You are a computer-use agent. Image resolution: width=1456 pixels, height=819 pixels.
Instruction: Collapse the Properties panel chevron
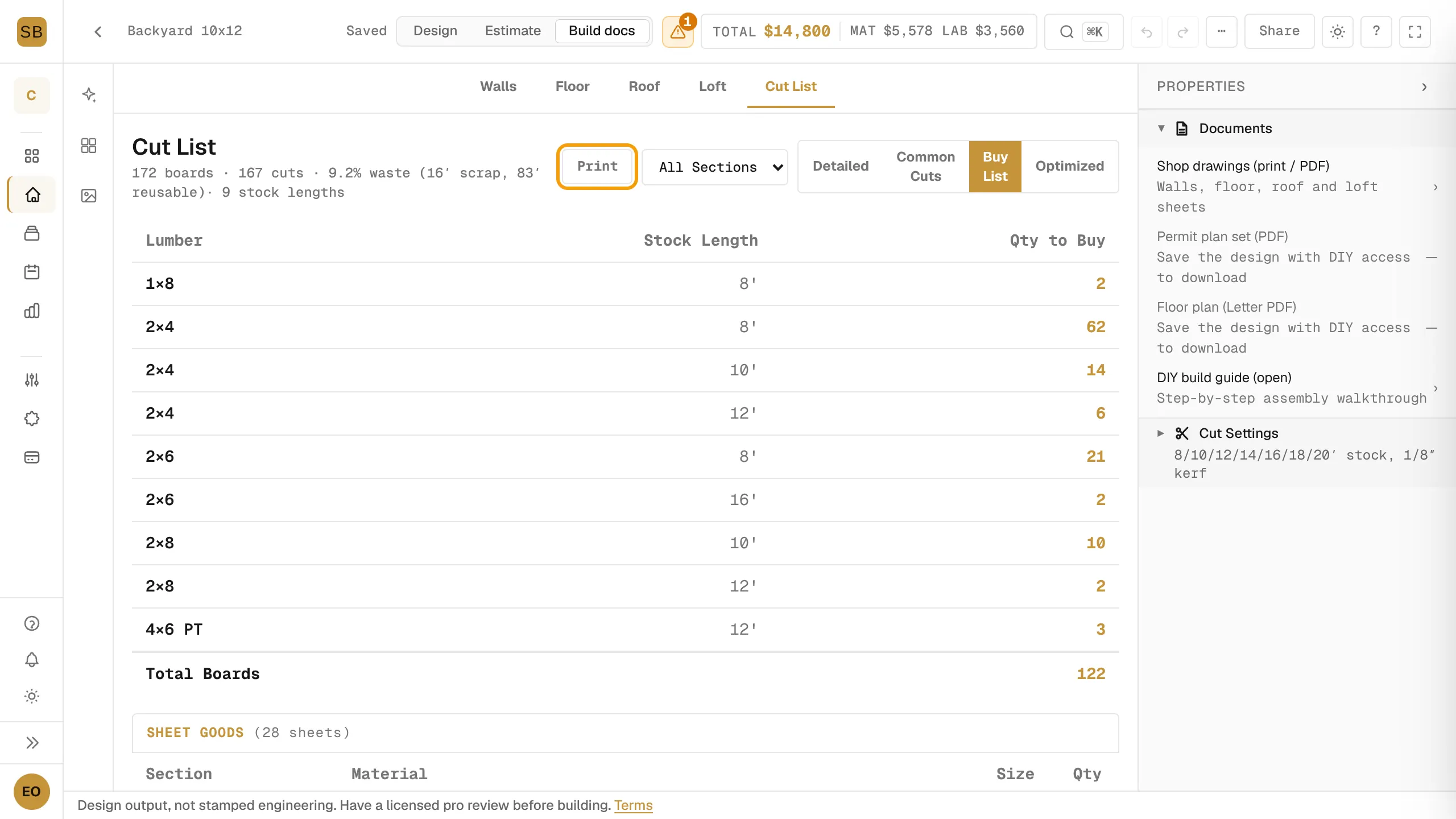tap(1424, 87)
